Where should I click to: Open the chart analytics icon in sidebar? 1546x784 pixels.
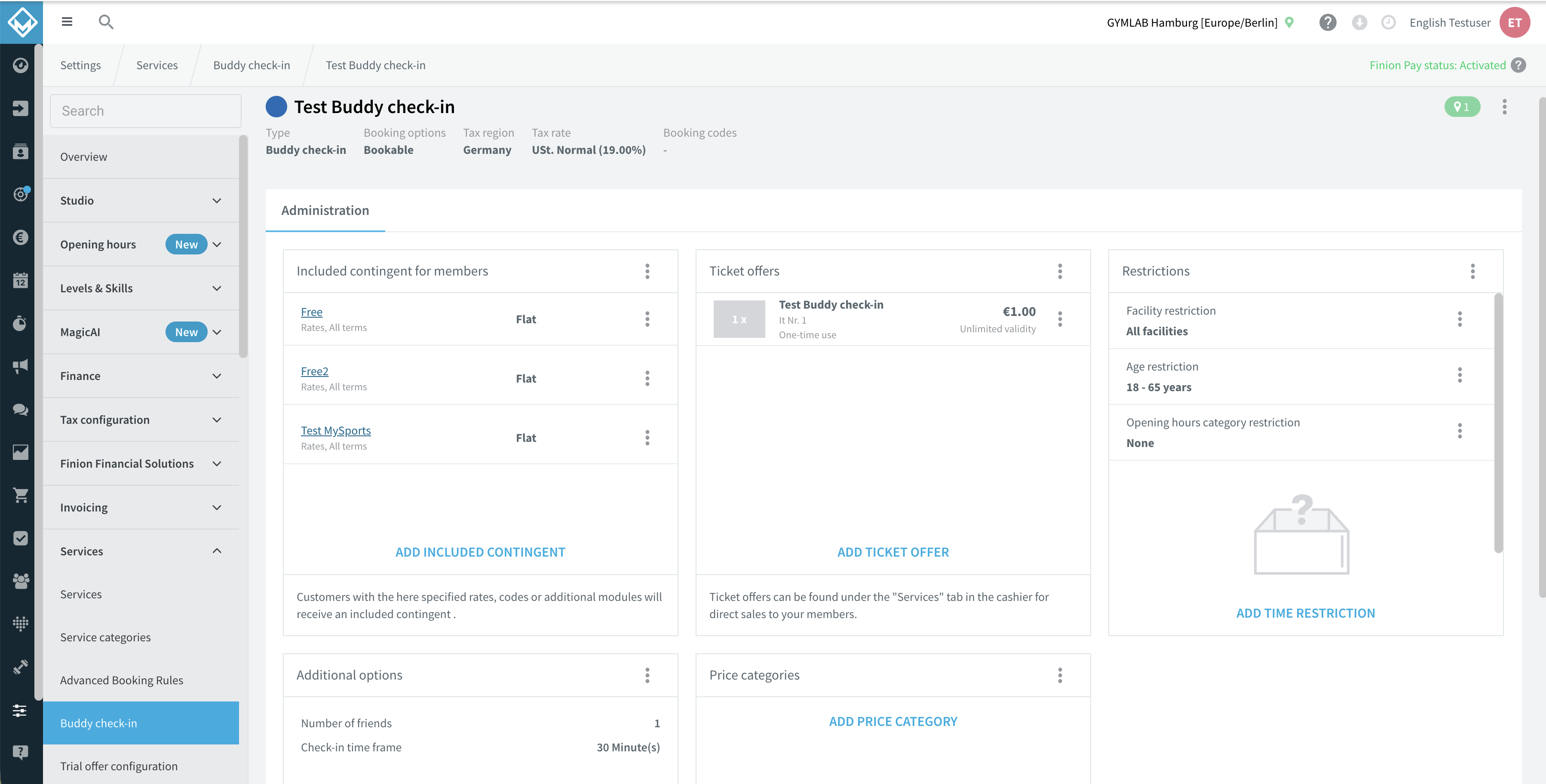pos(20,452)
